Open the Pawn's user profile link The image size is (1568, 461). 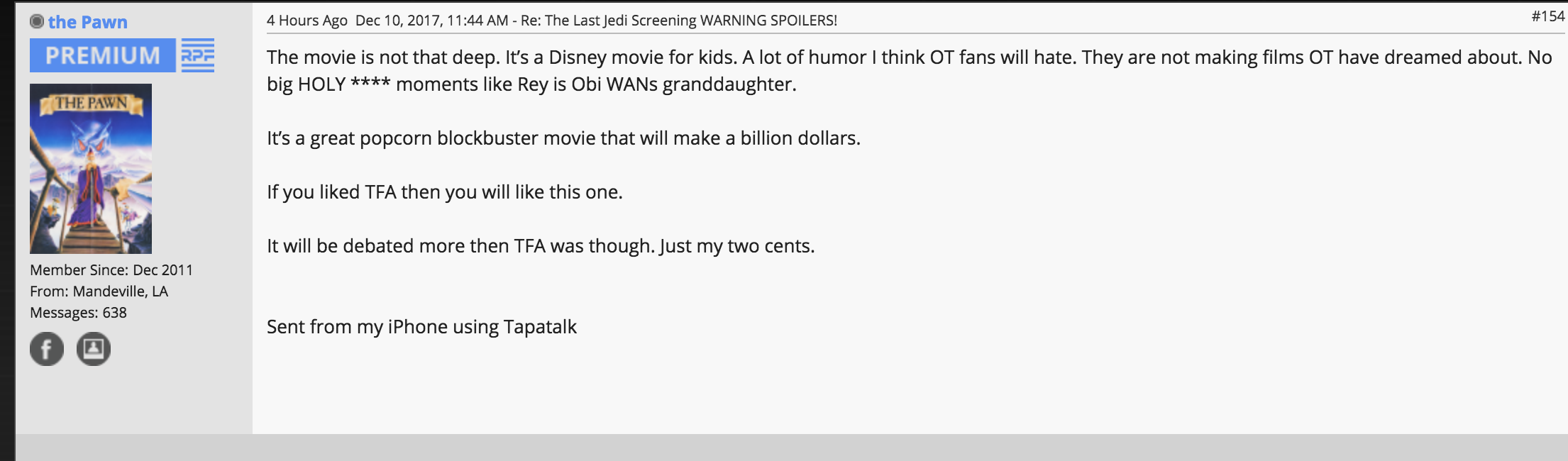[88, 22]
